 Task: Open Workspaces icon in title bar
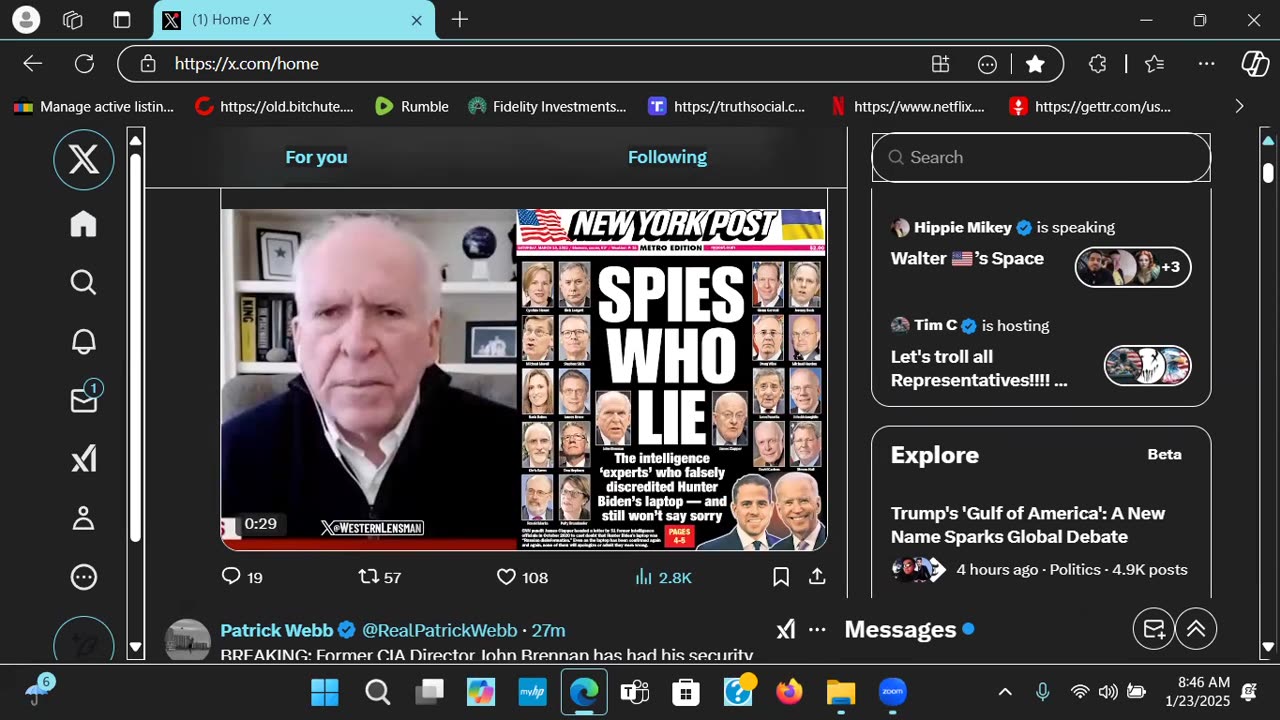tap(73, 20)
